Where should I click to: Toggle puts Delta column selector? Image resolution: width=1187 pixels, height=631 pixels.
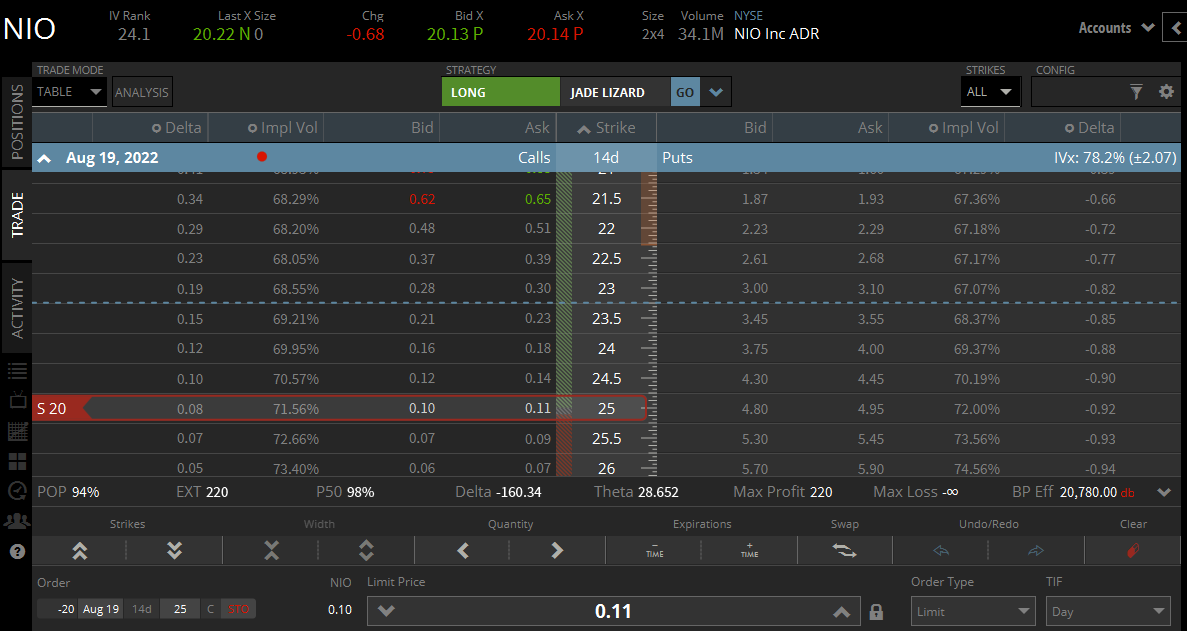pyautogui.click(x=1069, y=128)
